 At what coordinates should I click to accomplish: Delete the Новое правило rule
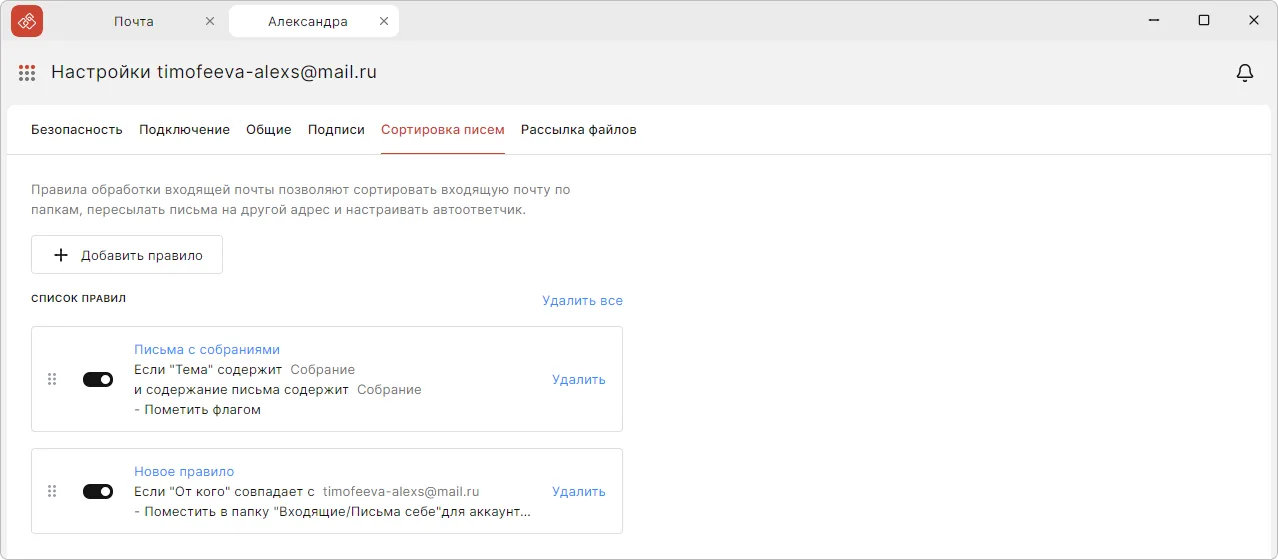tap(579, 491)
